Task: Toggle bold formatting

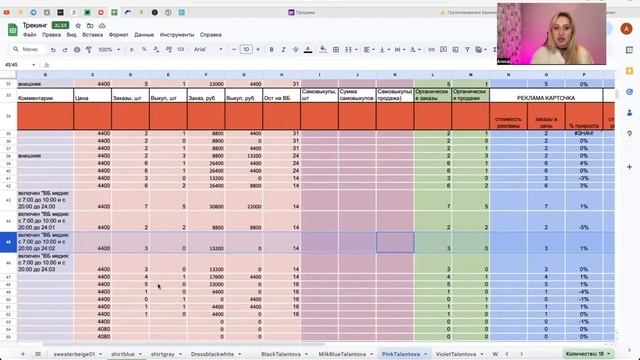Action: [271, 49]
